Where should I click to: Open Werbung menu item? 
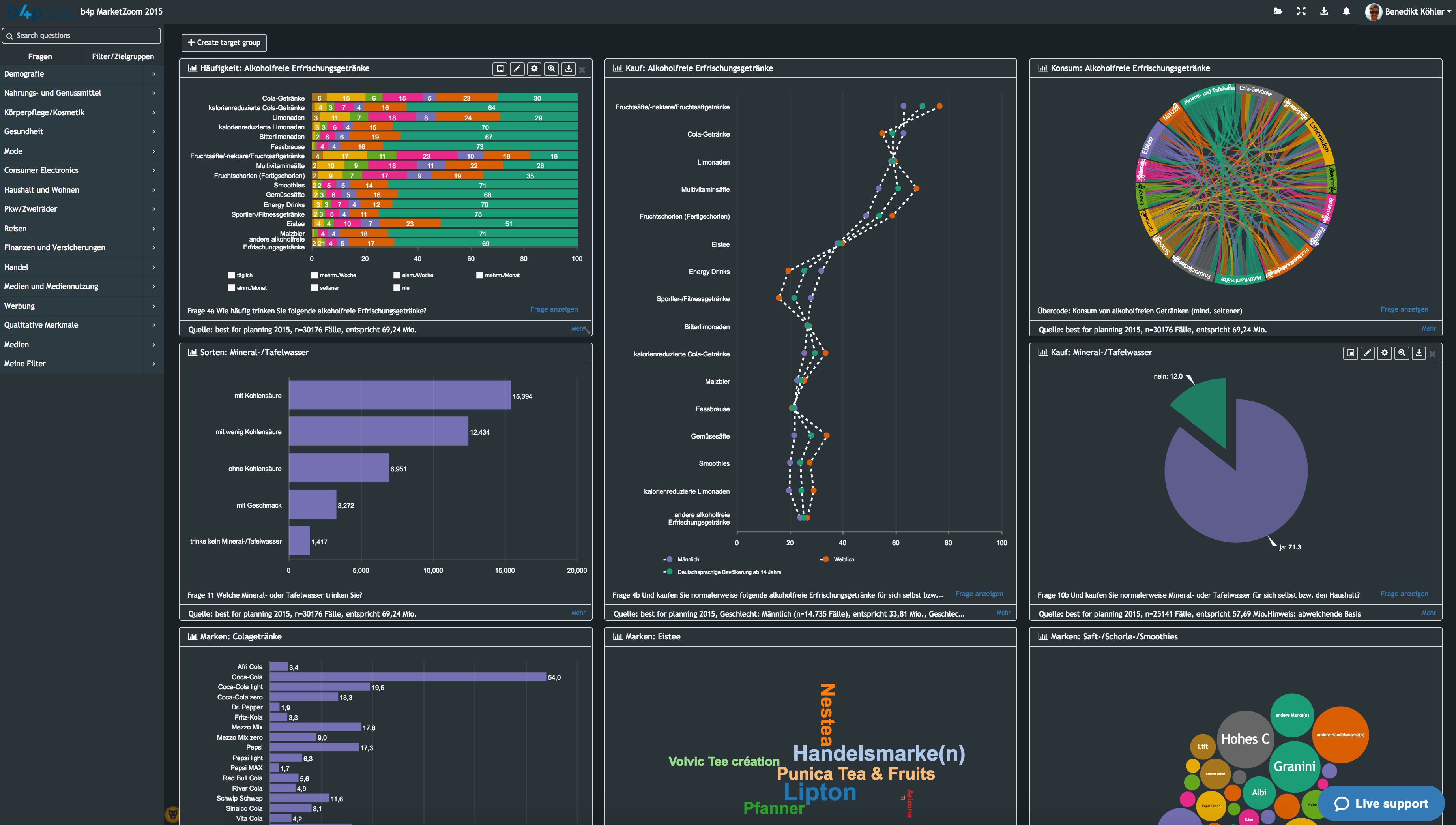coord(82,306)
